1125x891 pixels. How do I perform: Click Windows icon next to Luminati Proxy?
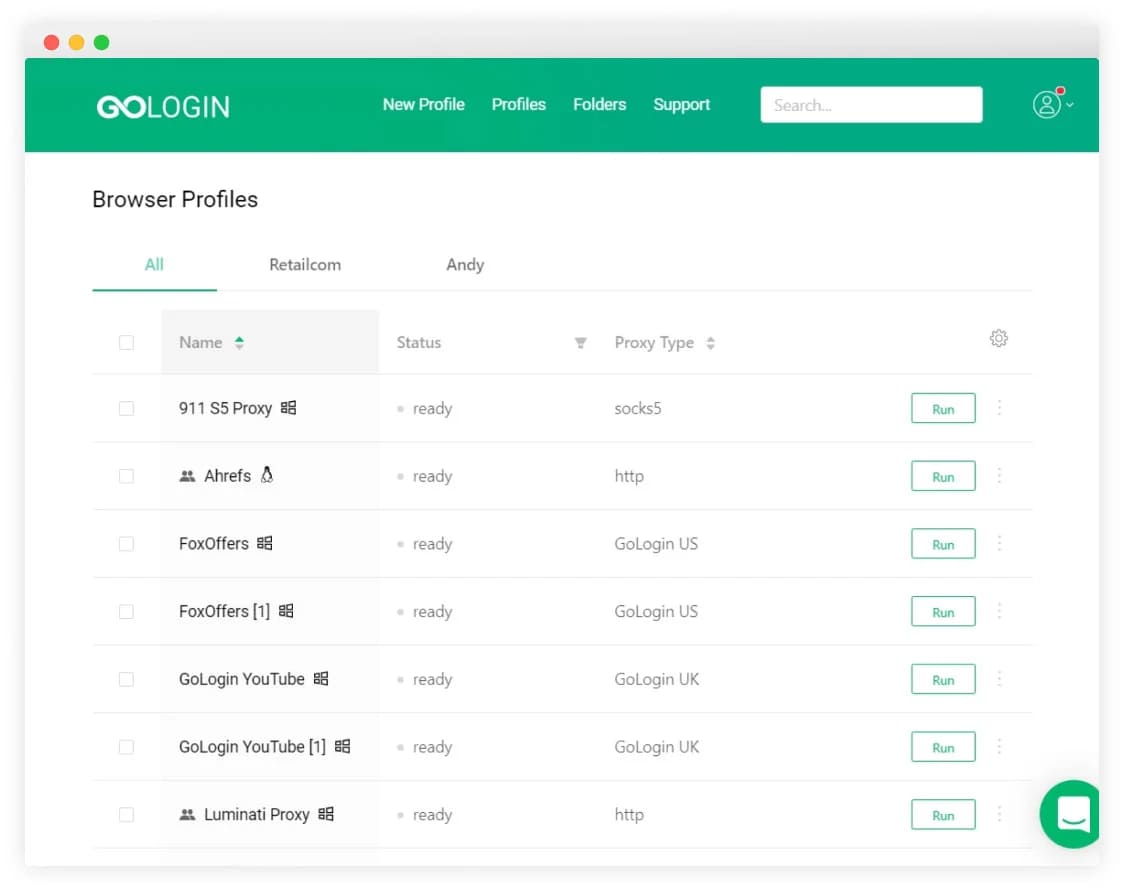coord(326,814)
